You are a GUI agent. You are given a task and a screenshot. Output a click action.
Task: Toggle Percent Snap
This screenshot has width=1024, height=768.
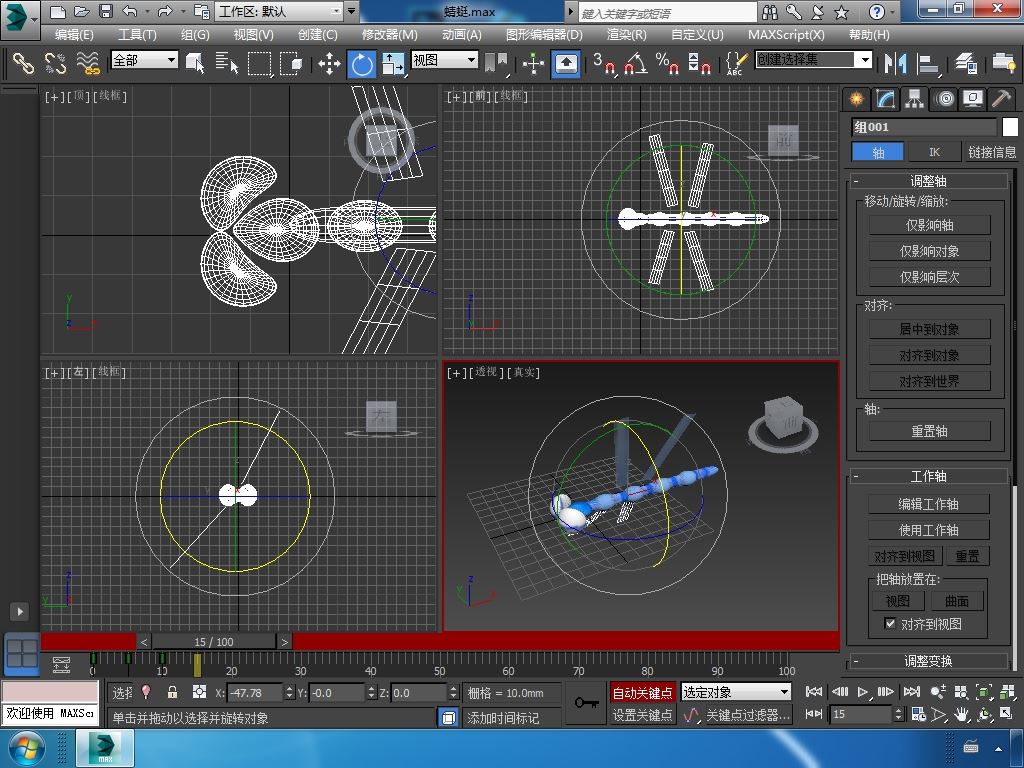(667, 63)
